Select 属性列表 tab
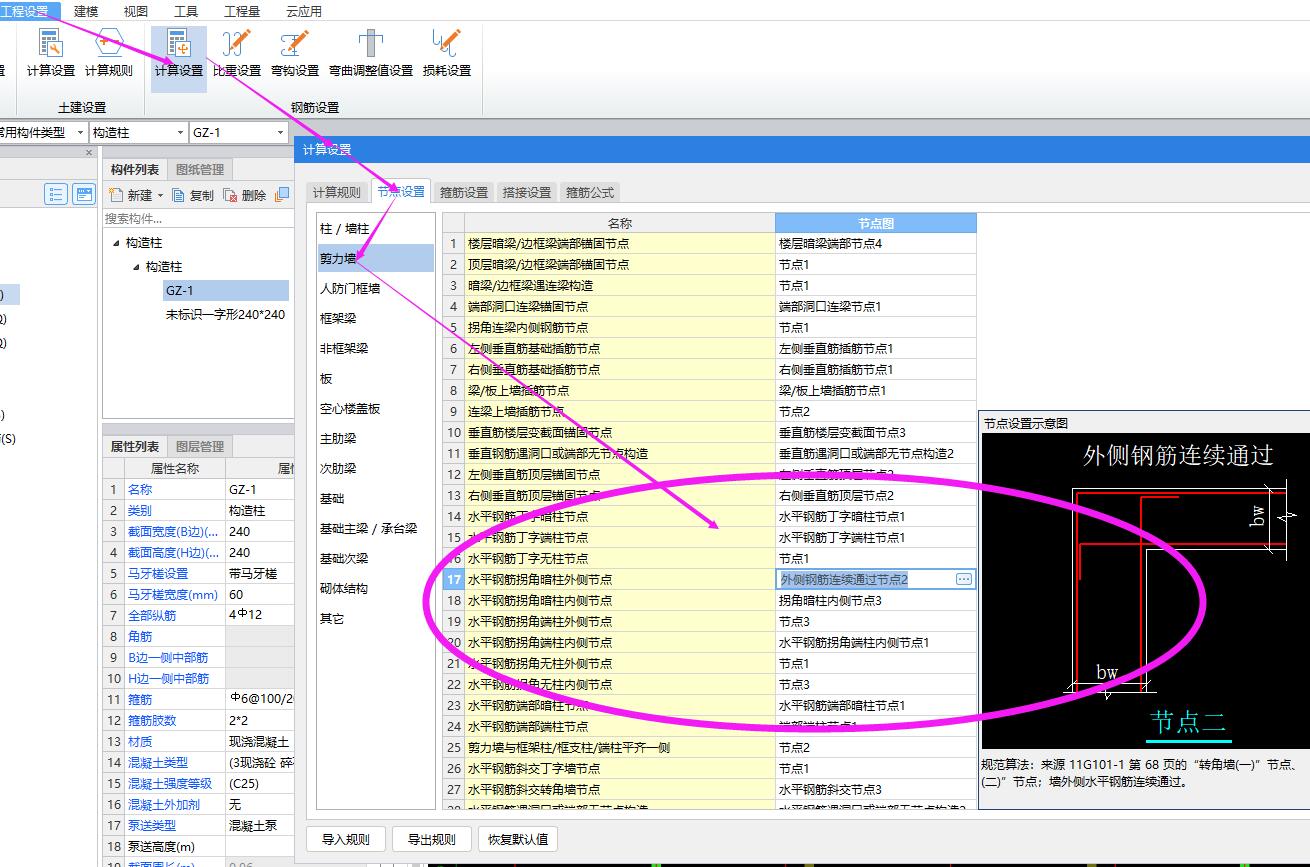Viewport: 1310px width, 867px height. point(135,446)
